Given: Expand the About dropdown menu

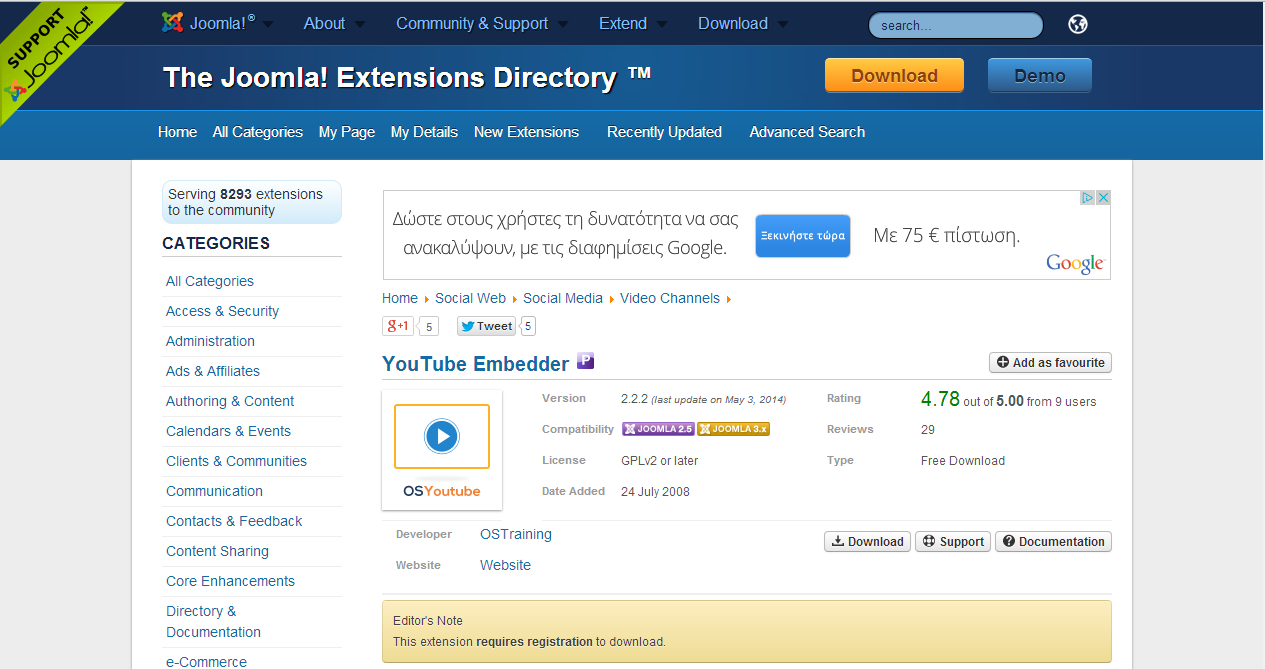Looking at the screenshot, I should click(x=360, y=24).
